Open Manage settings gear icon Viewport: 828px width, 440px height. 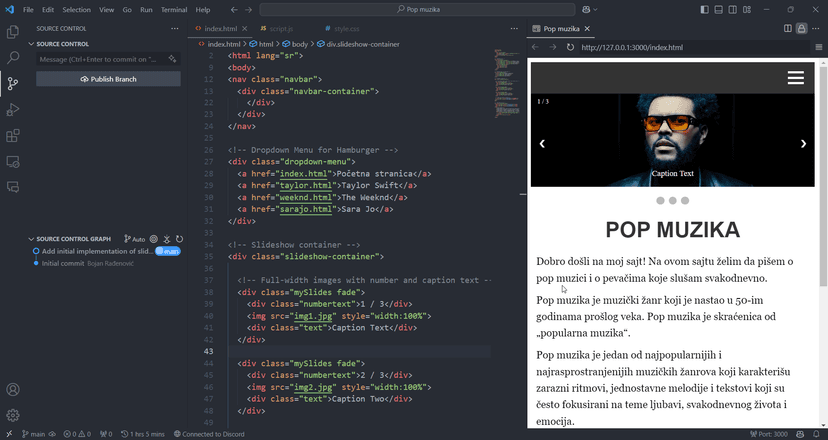(13, 415)
